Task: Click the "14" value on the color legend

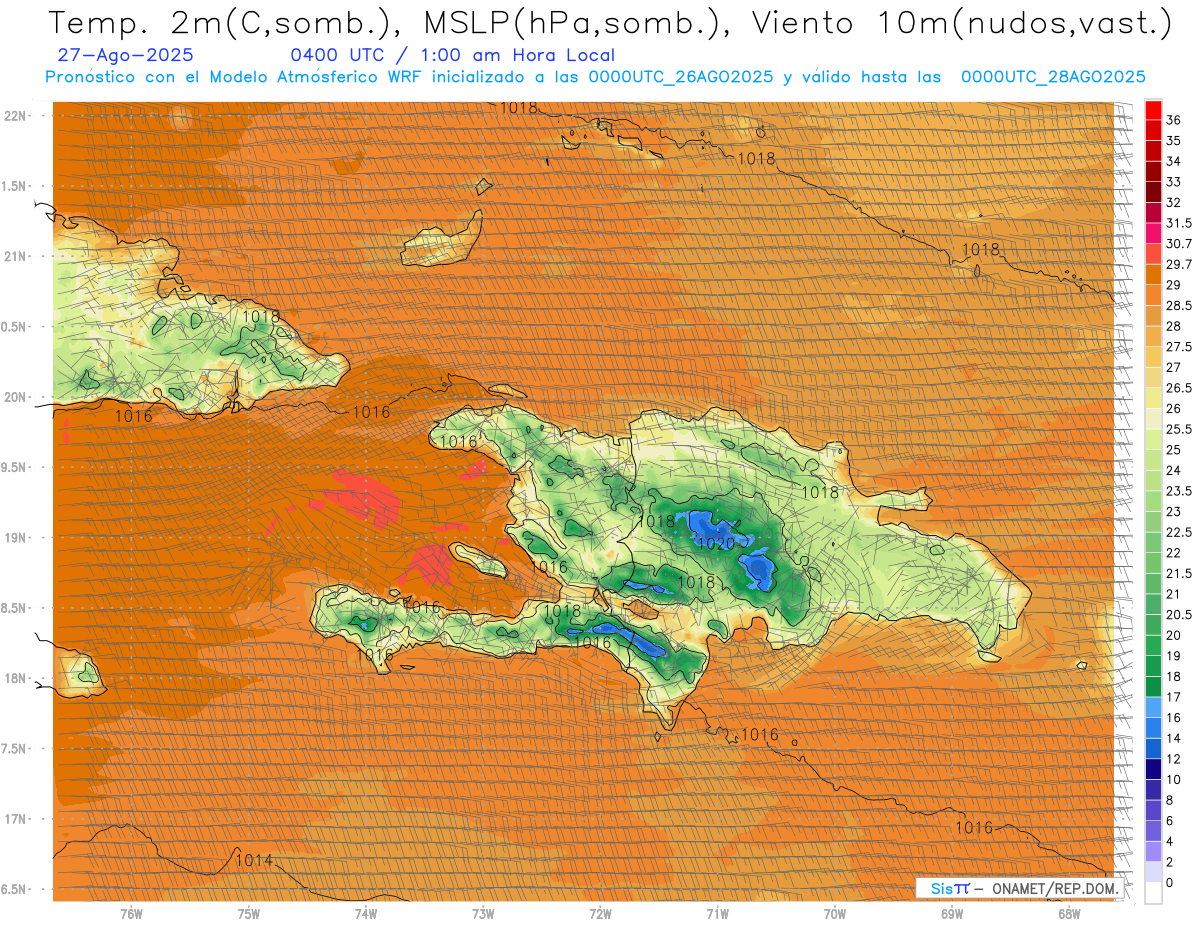Action: tap(1174, 738)
